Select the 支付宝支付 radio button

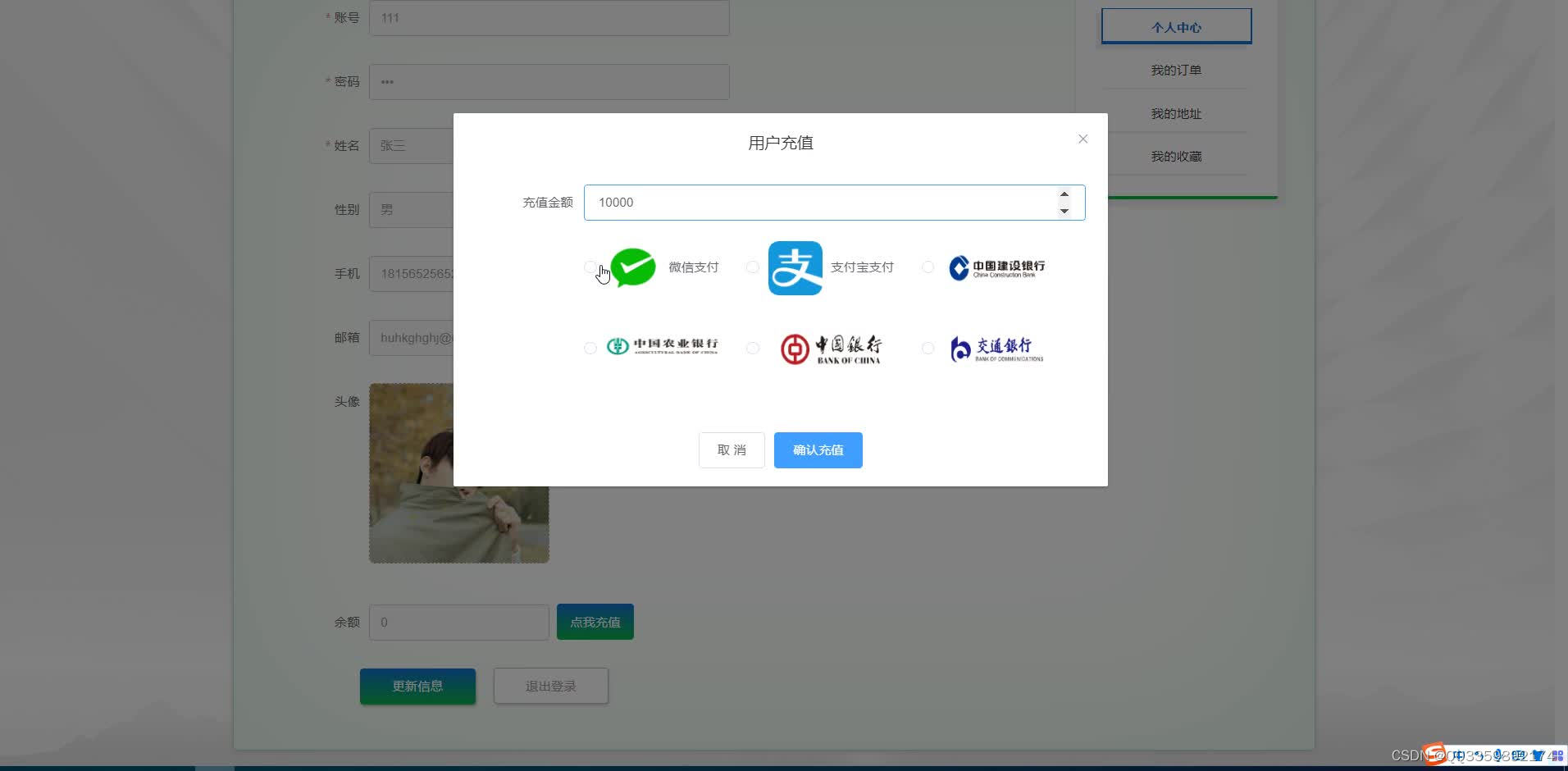tap(753, 267)
